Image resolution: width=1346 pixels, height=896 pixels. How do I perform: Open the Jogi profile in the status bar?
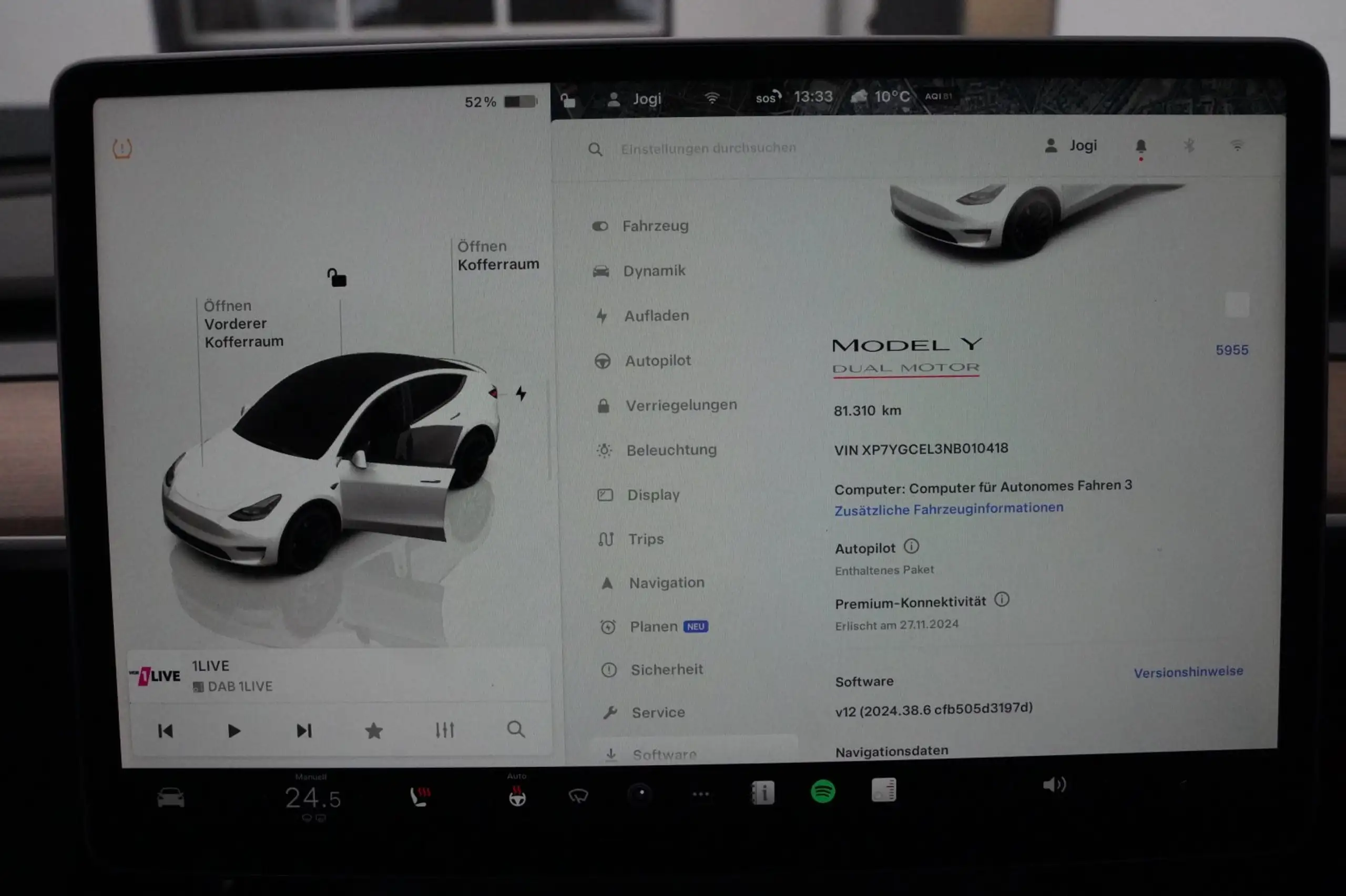pyautogui.click(x=635, y=99)
